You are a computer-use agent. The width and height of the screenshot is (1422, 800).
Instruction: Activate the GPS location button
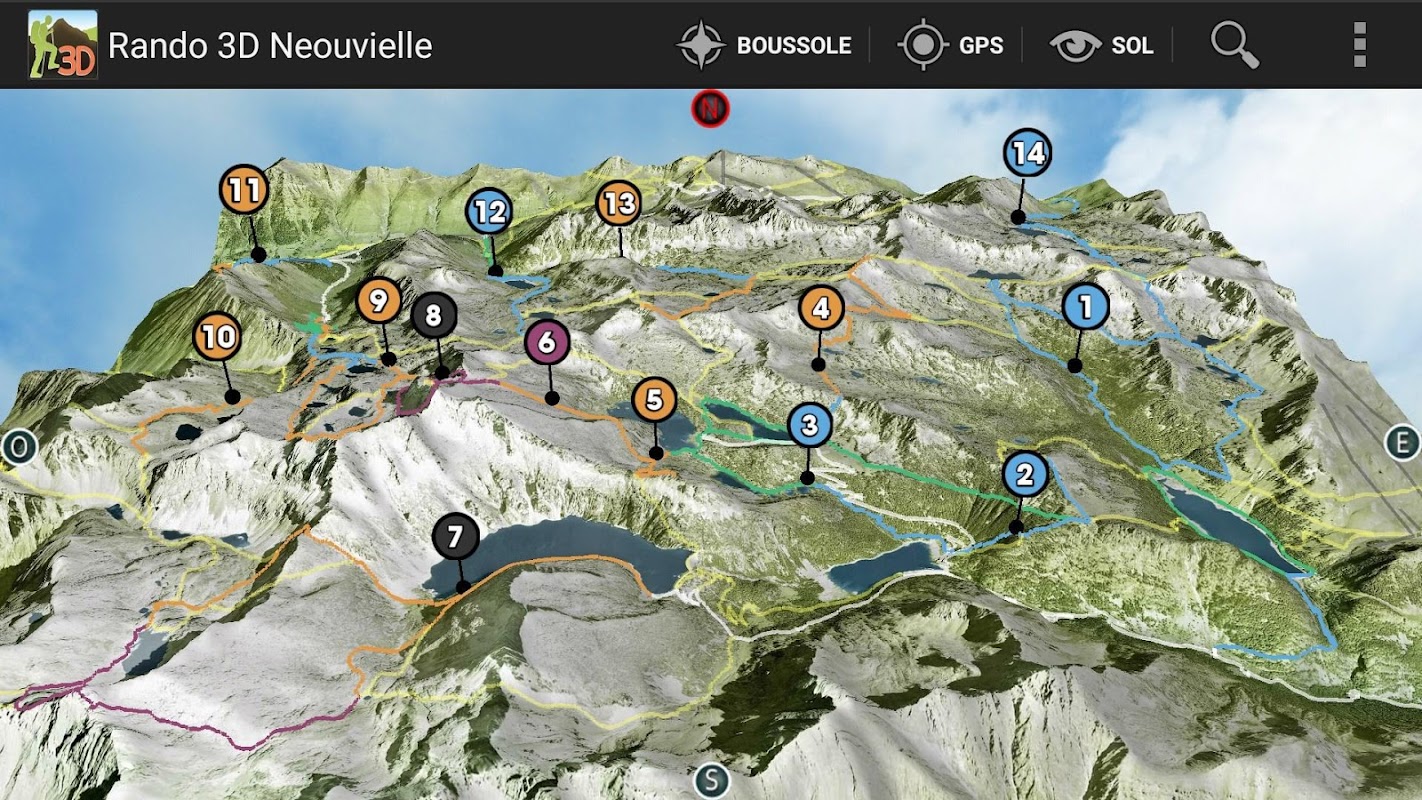click(x=950, y=45)
